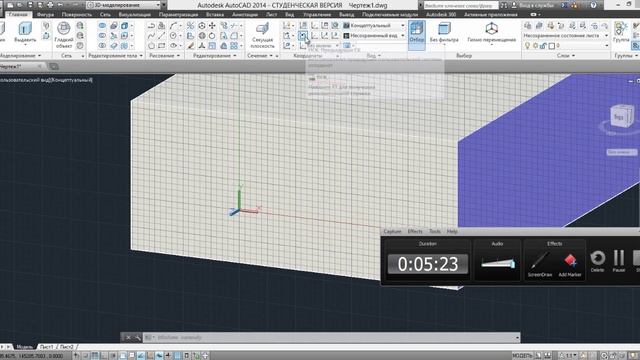Click the viewport label Концептуальный control

point(72,80)
